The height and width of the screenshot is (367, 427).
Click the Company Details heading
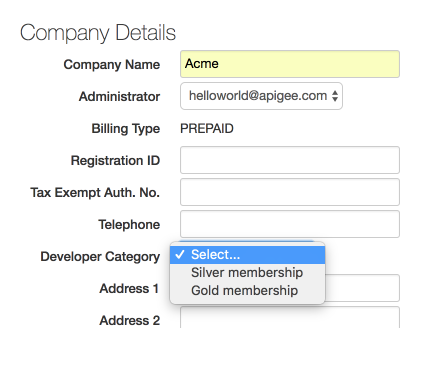tap(98, 33)
